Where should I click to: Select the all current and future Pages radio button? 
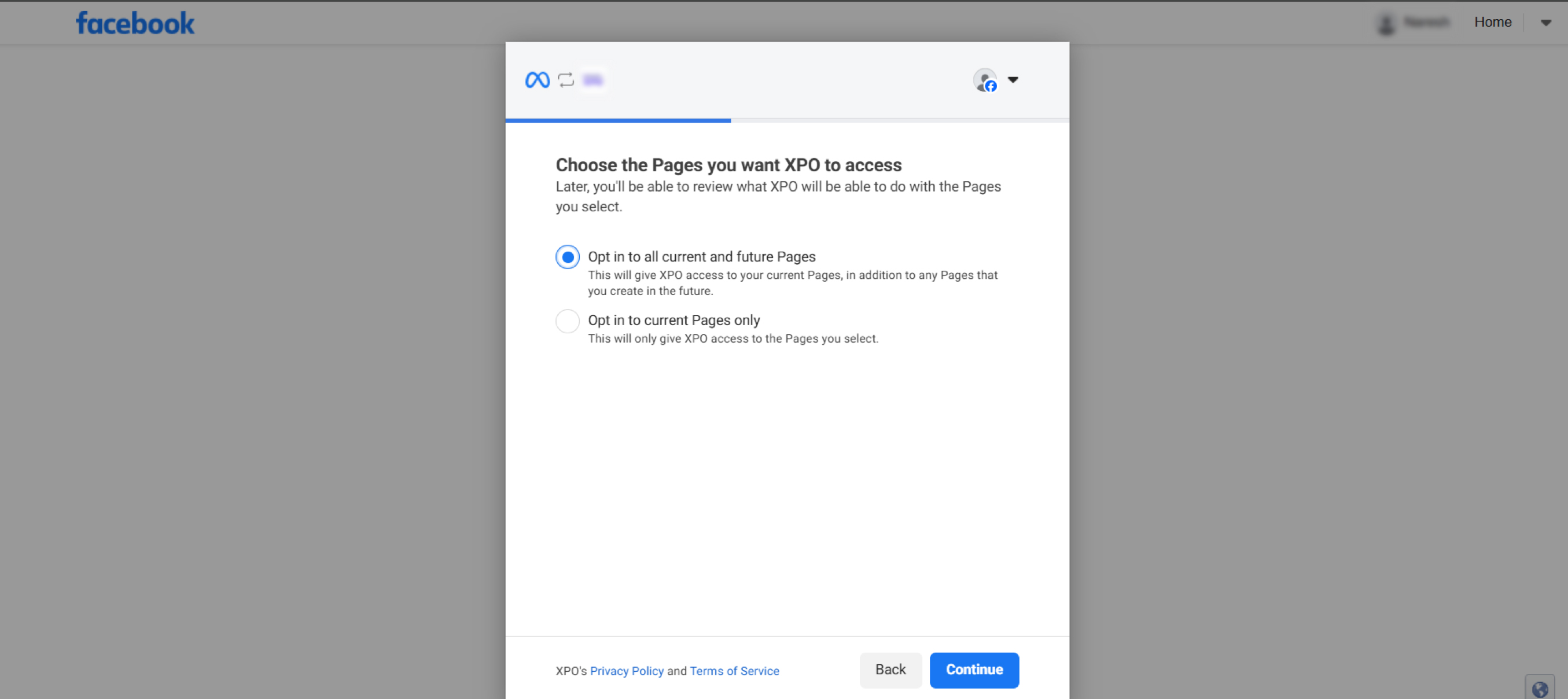(x=567, y=257)
